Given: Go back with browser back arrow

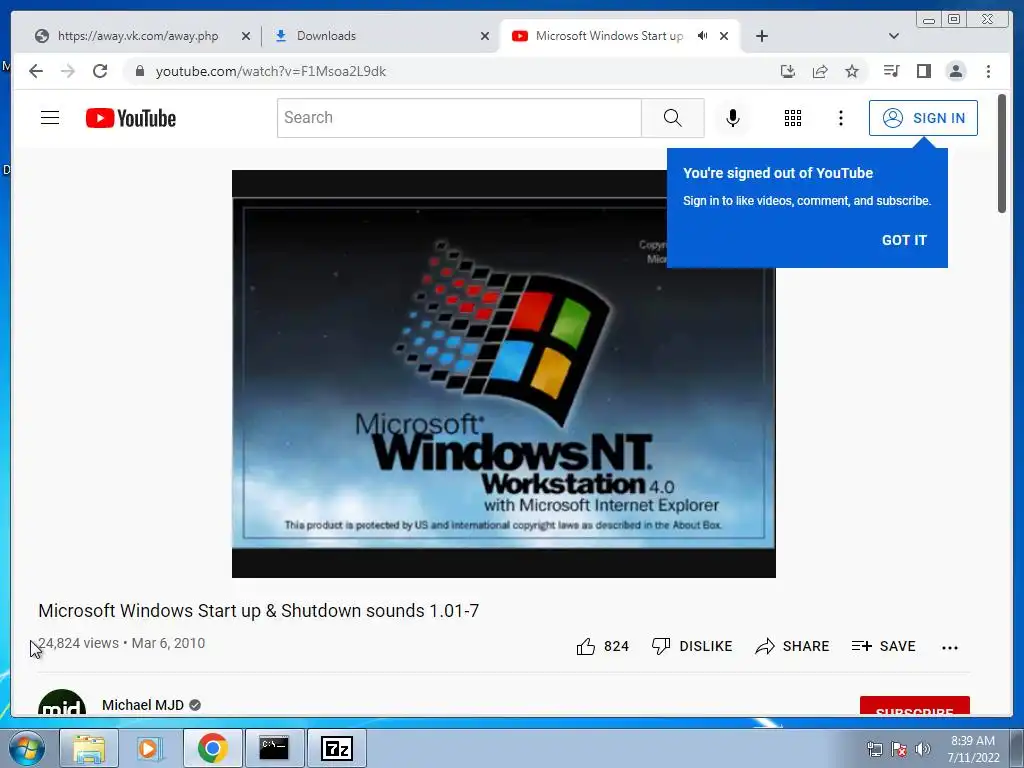Looking at the screenshot, I should pyautogui.click(x=36, y=71).
